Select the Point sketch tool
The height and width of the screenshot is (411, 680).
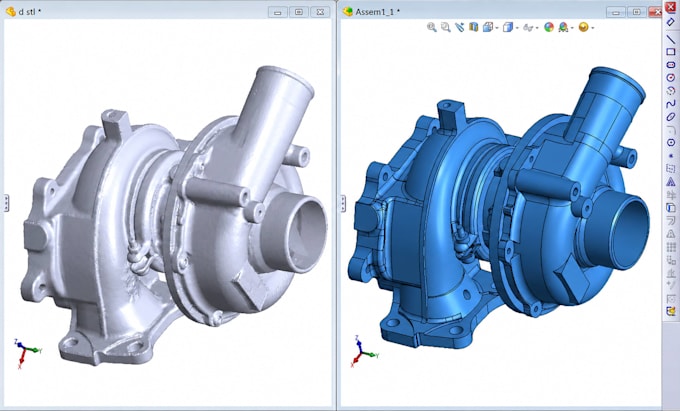tap(671, 156)
